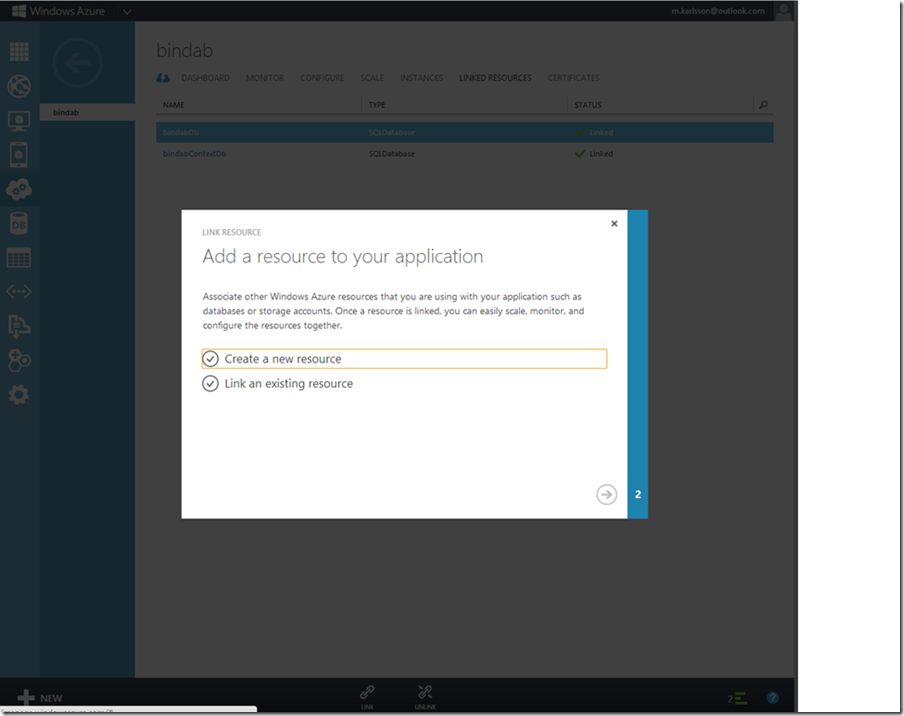This screenshot has height=716, width=904.
Task: Choose Link an existing resource option
Action: click(x=277, y=383)
